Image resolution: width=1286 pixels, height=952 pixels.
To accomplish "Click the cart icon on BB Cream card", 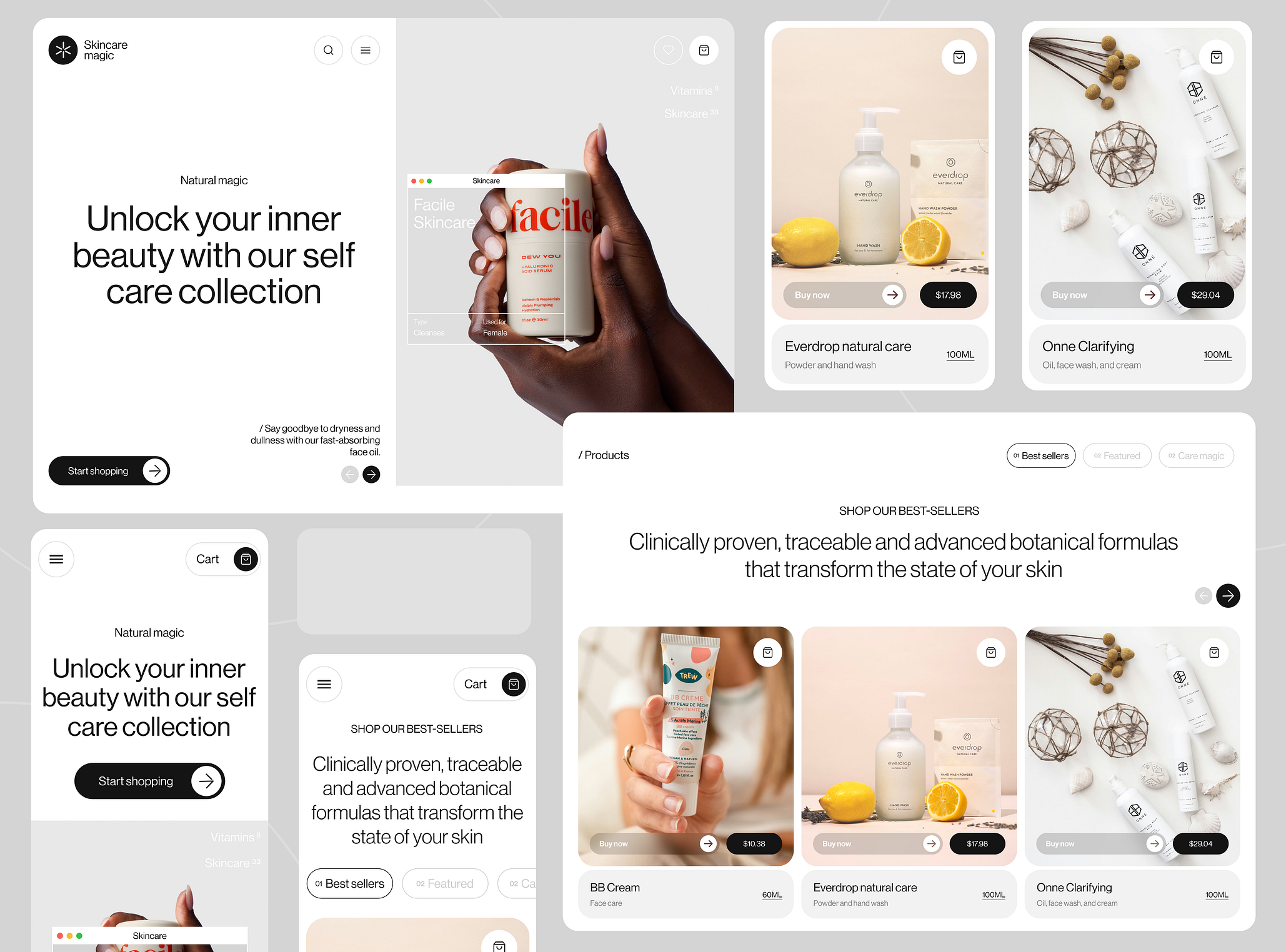I will pyautogui.click(x=766, y=651).
